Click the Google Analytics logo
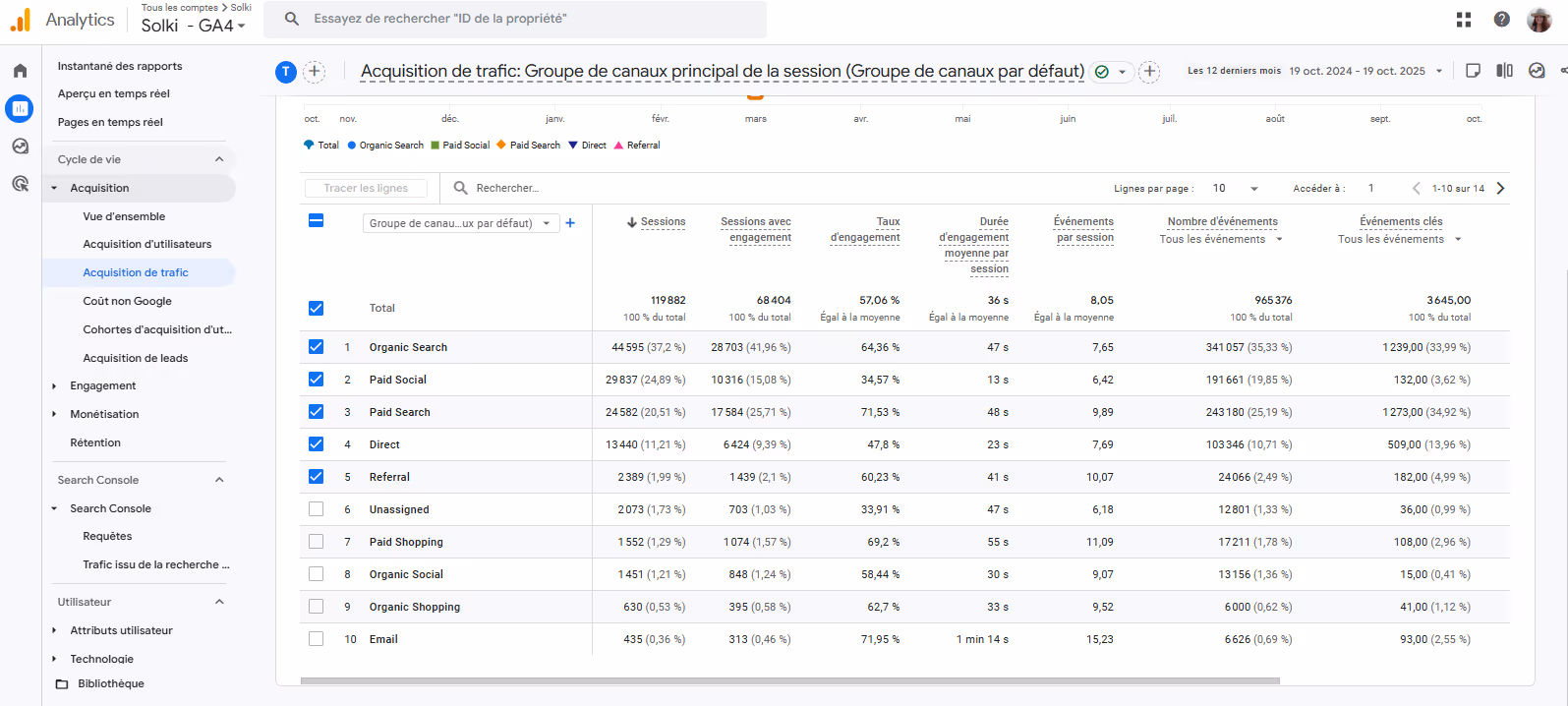1568x706 pixels. pos(21,19)
